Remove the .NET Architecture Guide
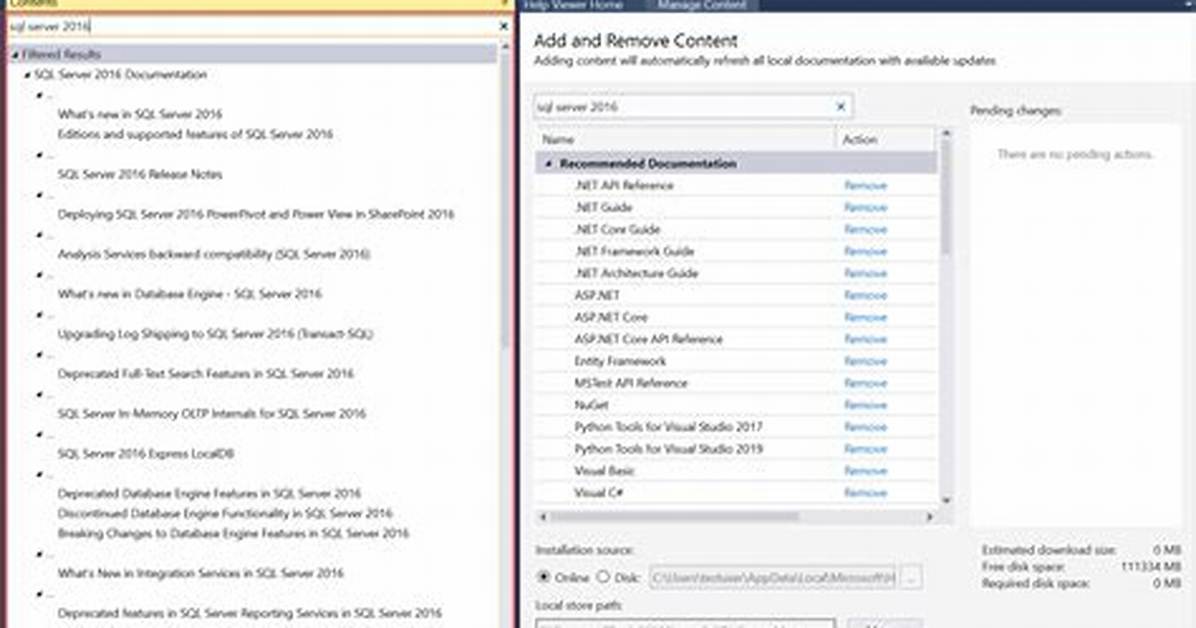The image size is (1196, 628). [x=865, y=273]
